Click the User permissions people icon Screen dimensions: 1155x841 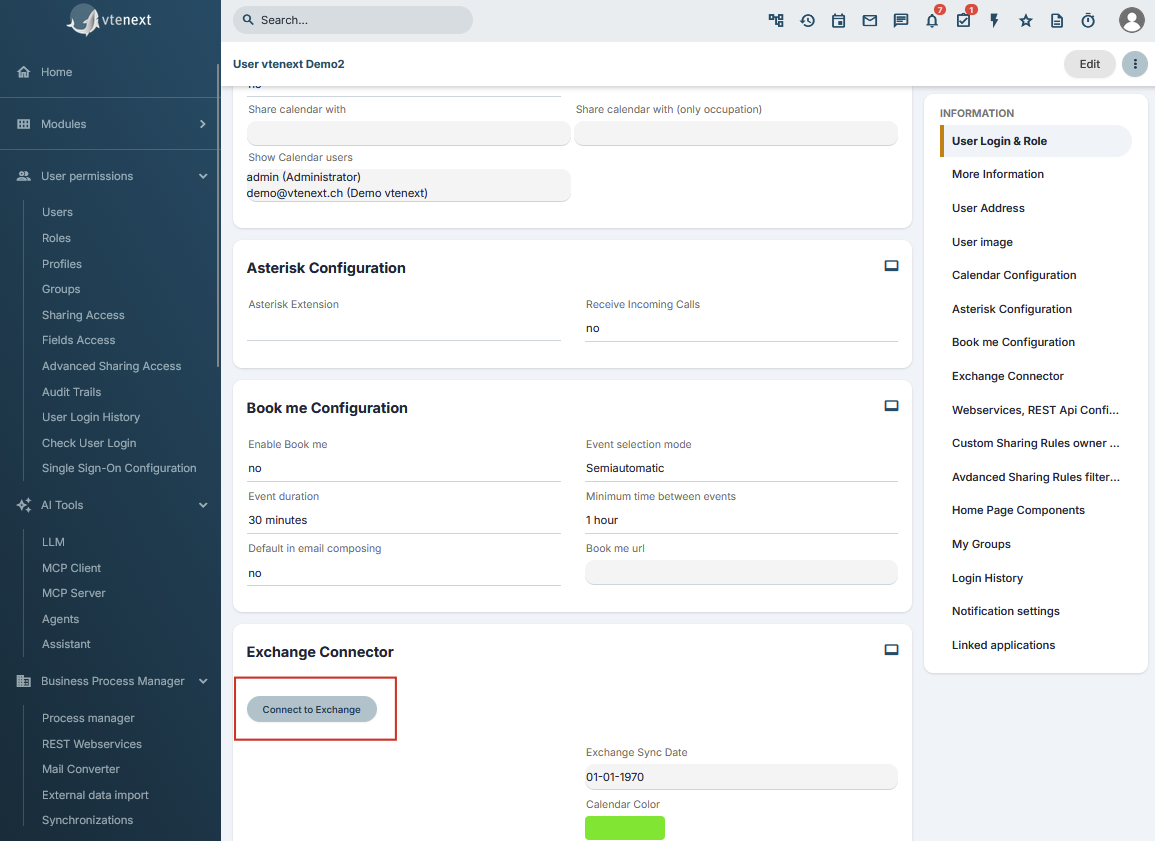(x=24, y=176)
